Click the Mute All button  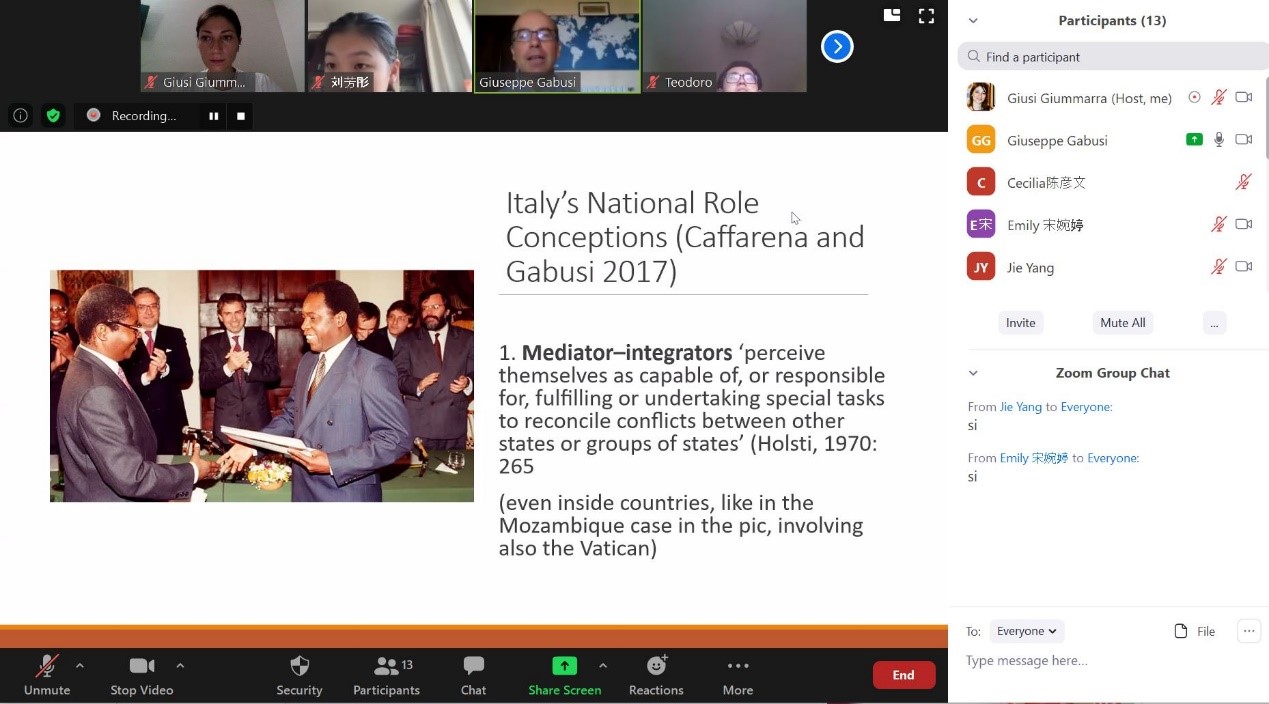[1122, 323]
